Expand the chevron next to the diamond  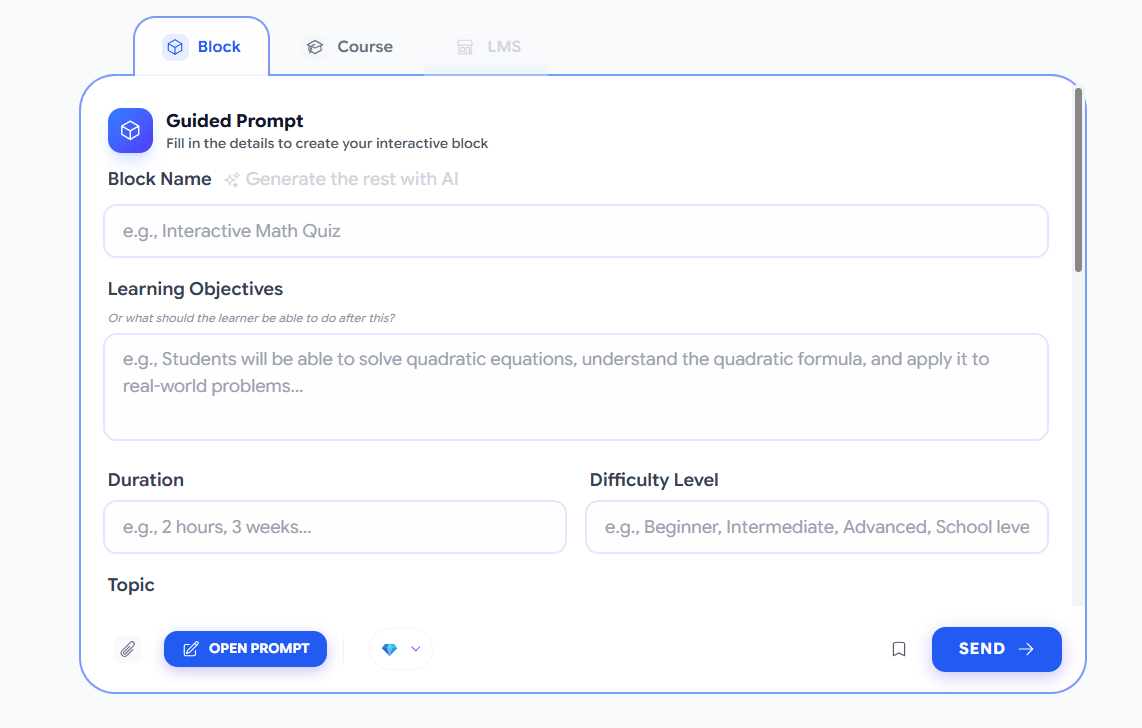pos(416,649)
